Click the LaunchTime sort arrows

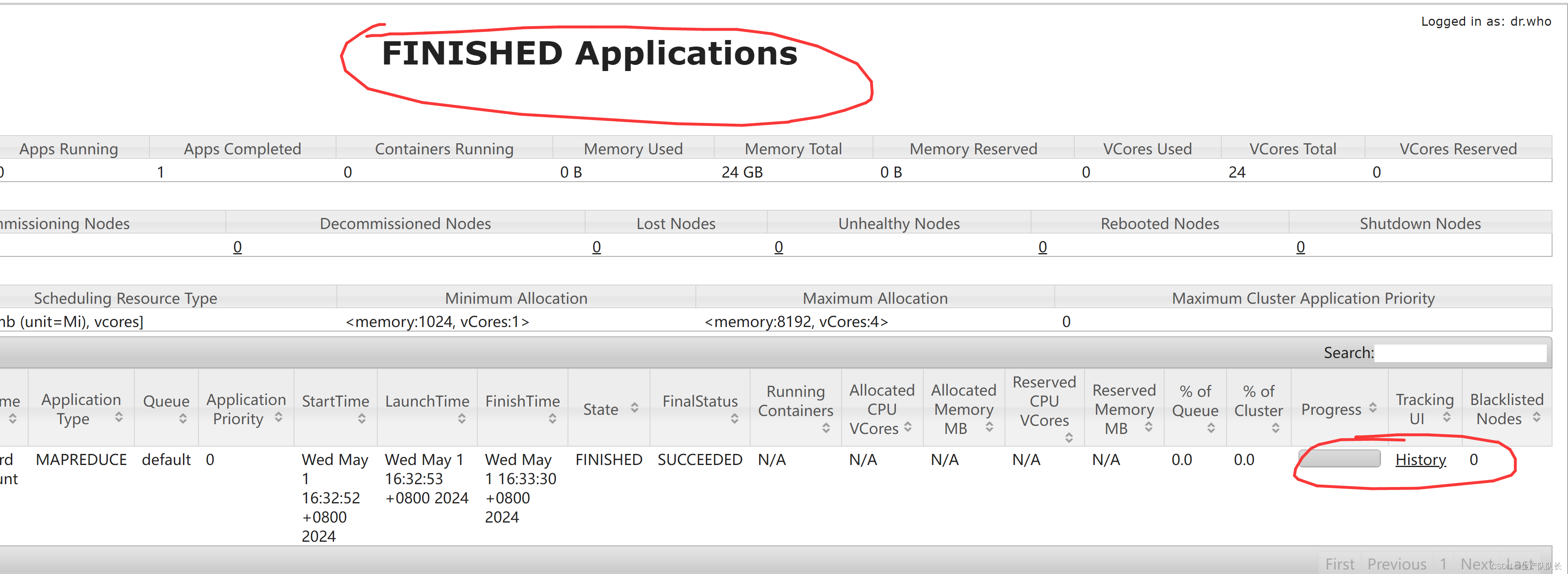point(461,419)
